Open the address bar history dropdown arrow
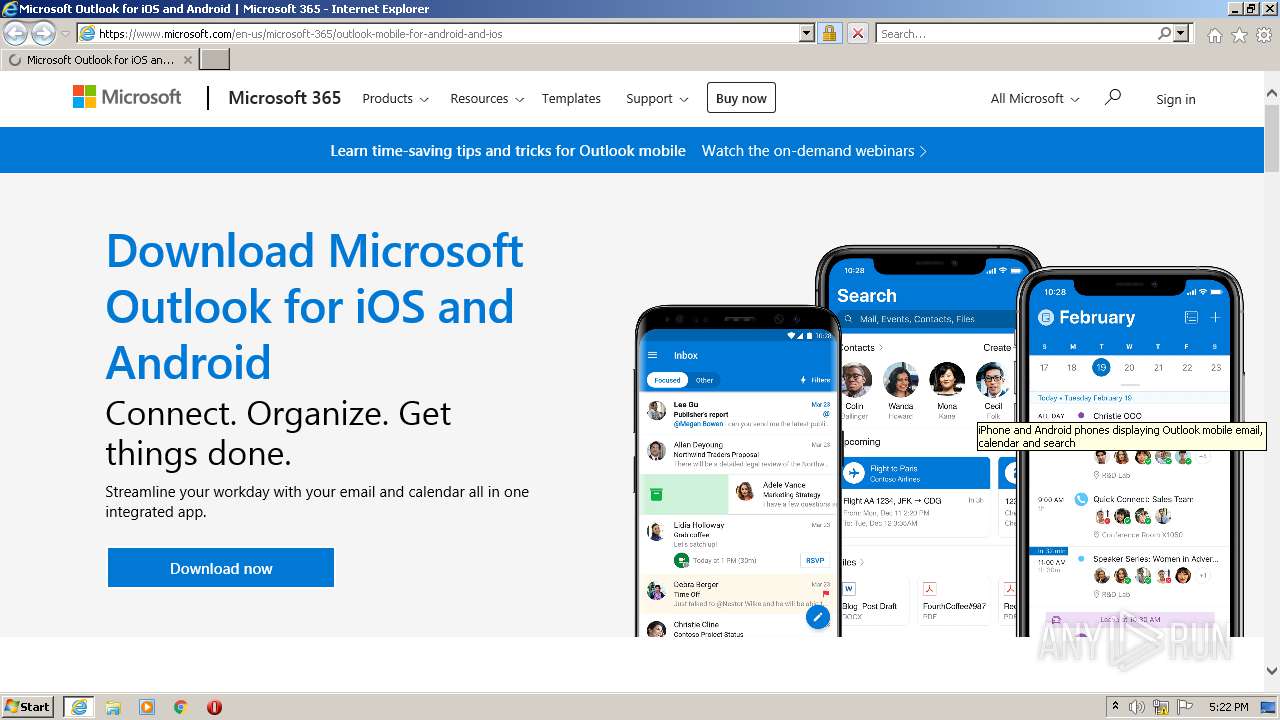Image resolution: width=1280 pixels, height=720 pixels. pos(807,33)
